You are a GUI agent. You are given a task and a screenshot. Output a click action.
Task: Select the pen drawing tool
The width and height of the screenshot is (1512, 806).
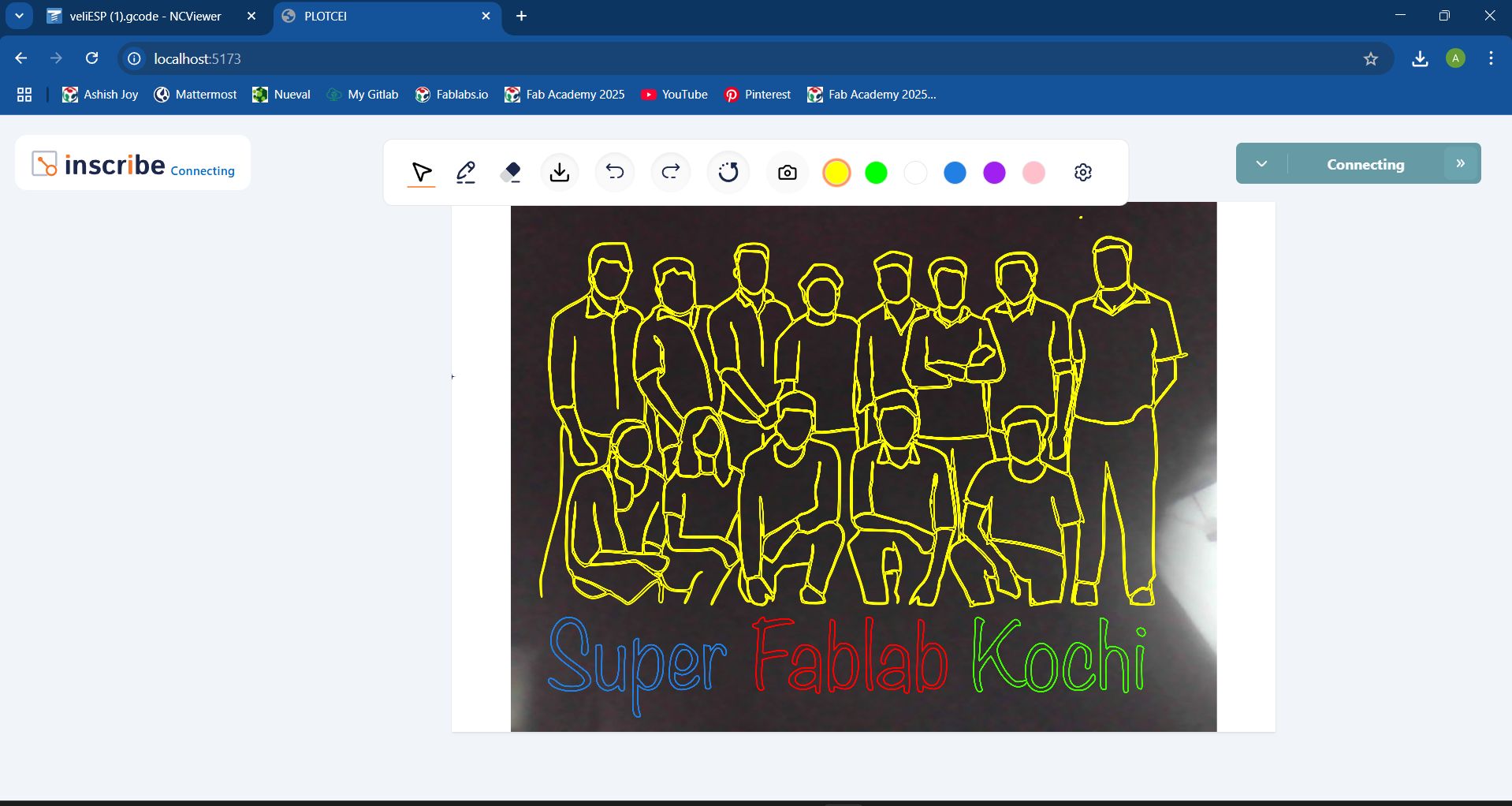click(466, 172)
